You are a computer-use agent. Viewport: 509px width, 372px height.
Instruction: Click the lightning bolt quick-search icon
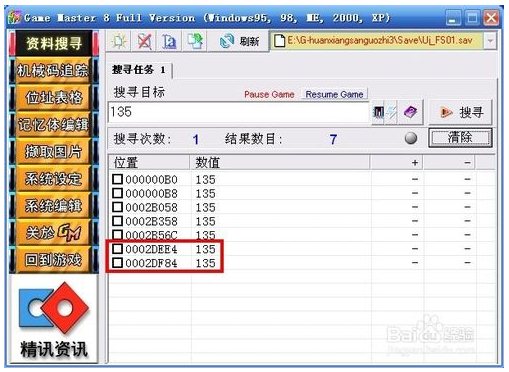point(391,112)
